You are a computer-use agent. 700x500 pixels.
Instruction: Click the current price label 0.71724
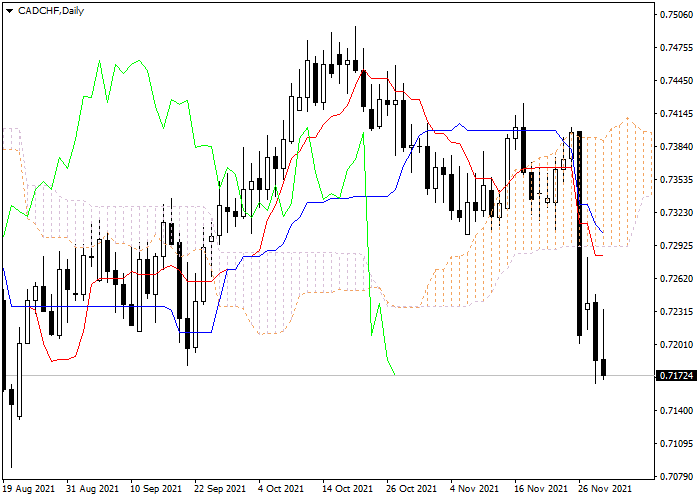(676, 376)
